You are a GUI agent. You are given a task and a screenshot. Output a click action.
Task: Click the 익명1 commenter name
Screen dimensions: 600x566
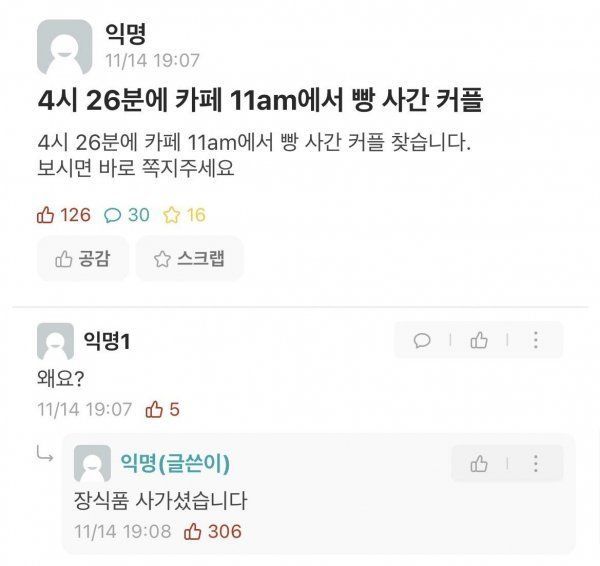(107, 341)
